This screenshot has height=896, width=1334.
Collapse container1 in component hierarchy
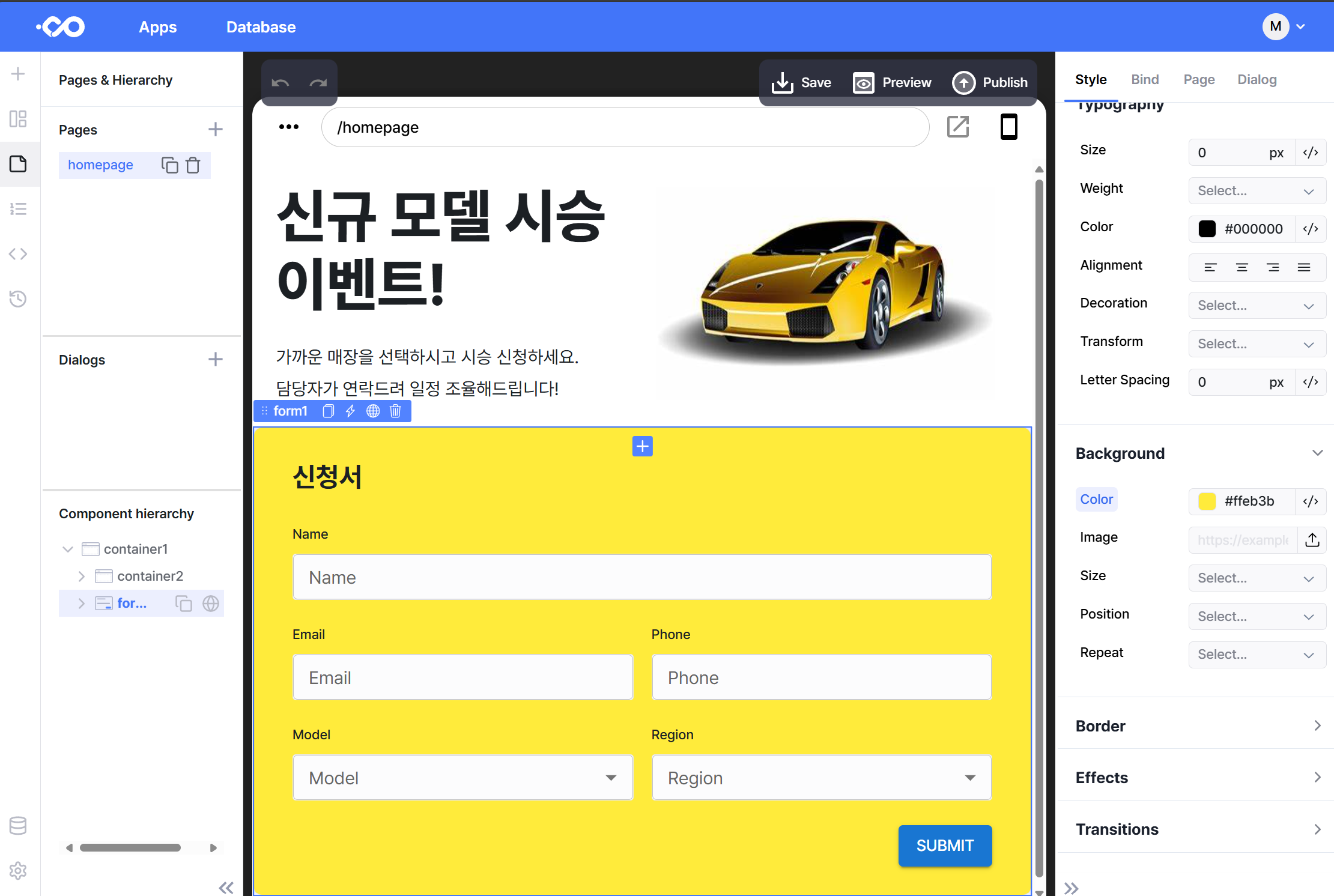(x=68, y=549)
